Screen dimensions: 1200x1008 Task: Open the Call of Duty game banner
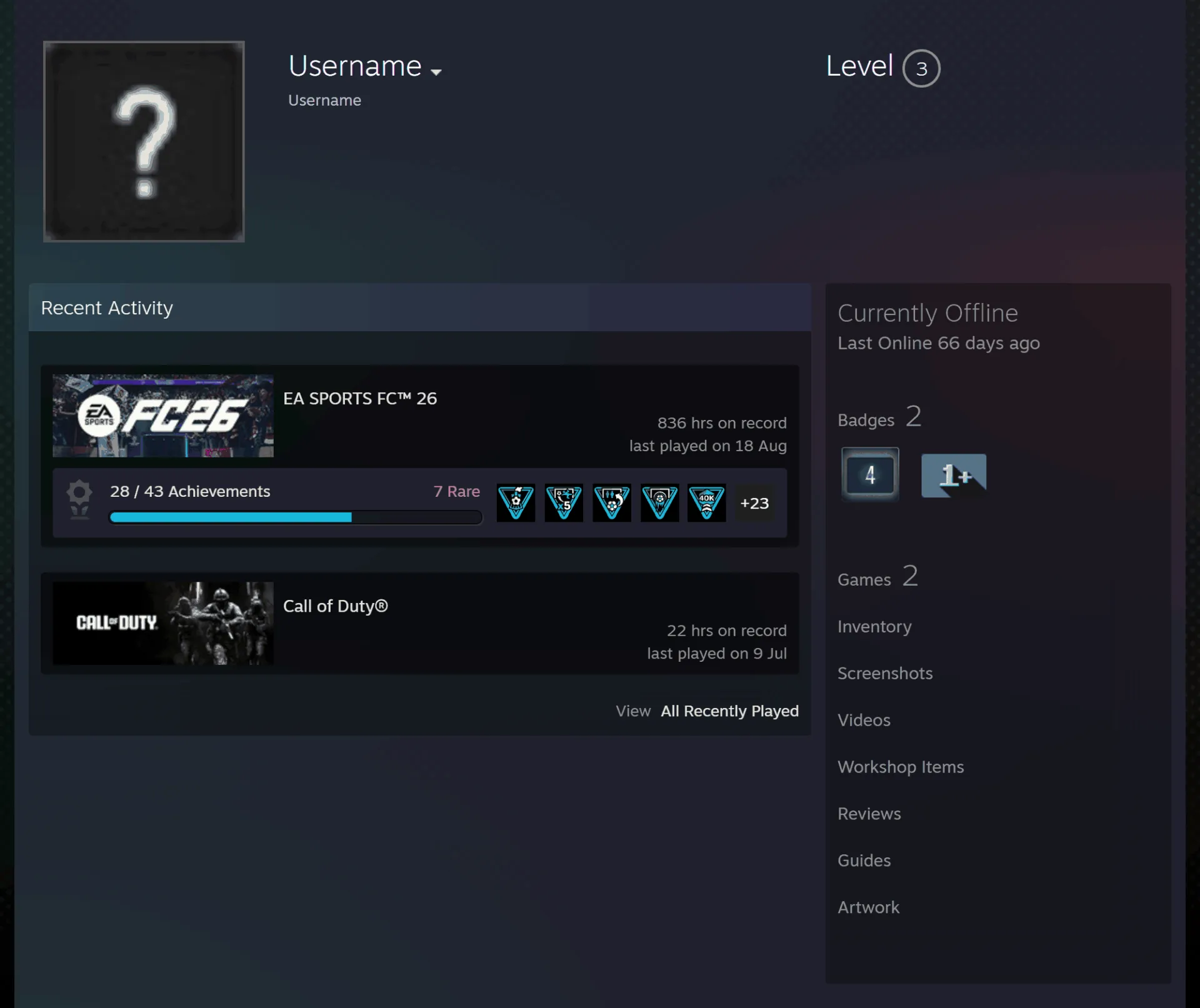click(163, 623)
